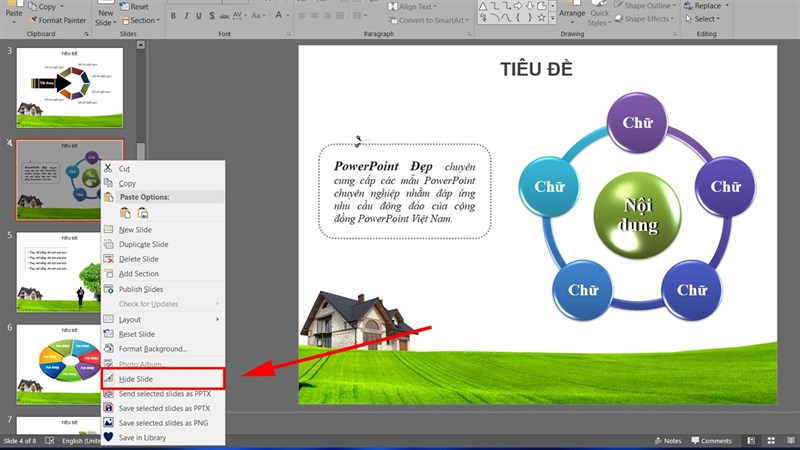Toggle Underline formatting
Viewport: 800px width, 450px height.
pos(198,16)
